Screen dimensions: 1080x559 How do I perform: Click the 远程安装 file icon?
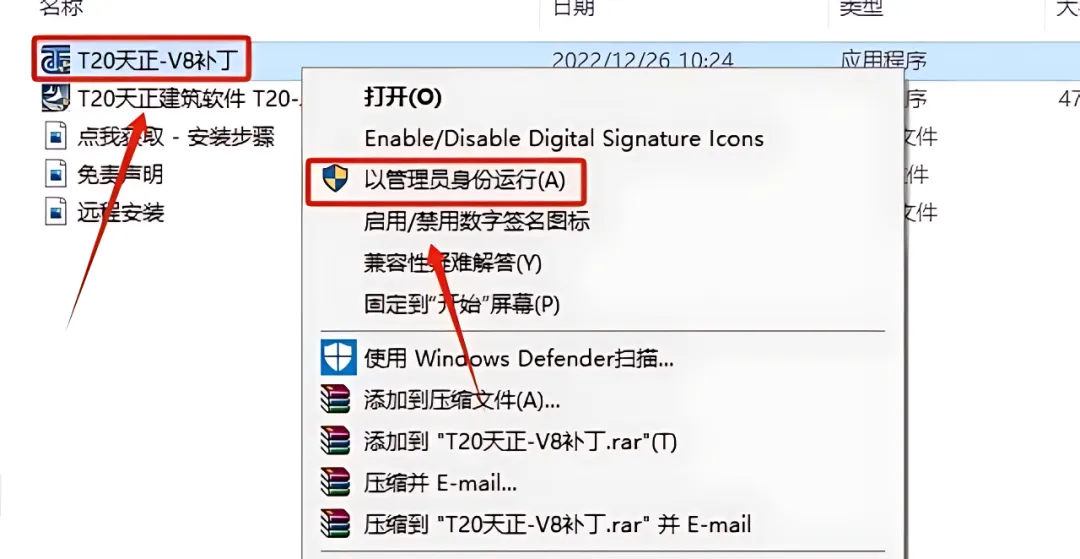click(x=56, y=211)
